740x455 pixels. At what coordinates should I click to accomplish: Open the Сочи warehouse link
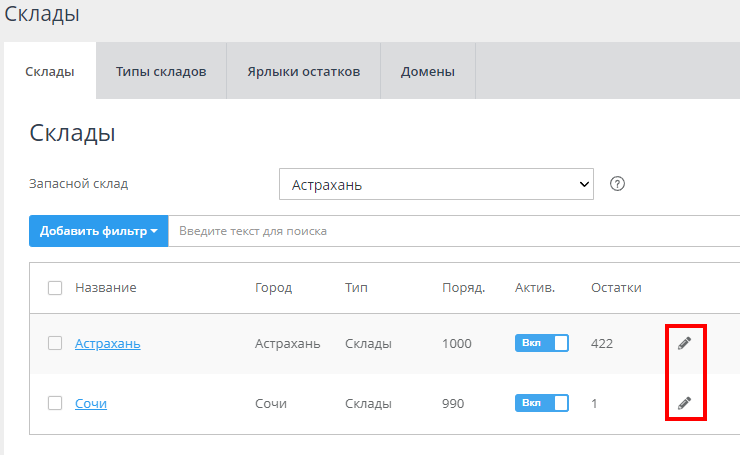pos(90,403)
